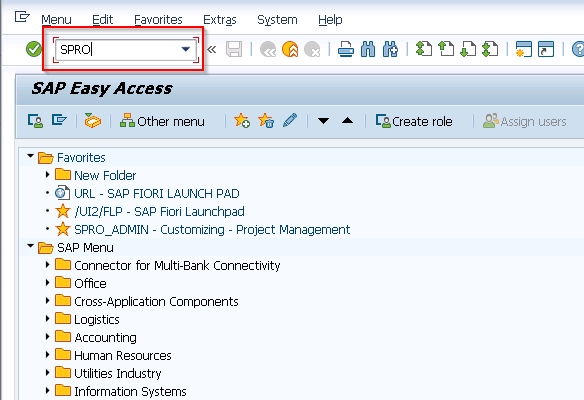This screenshot has width=584, height=400.
Task: Click the Print icon in toolbar
Action: [x=346, y=49]
